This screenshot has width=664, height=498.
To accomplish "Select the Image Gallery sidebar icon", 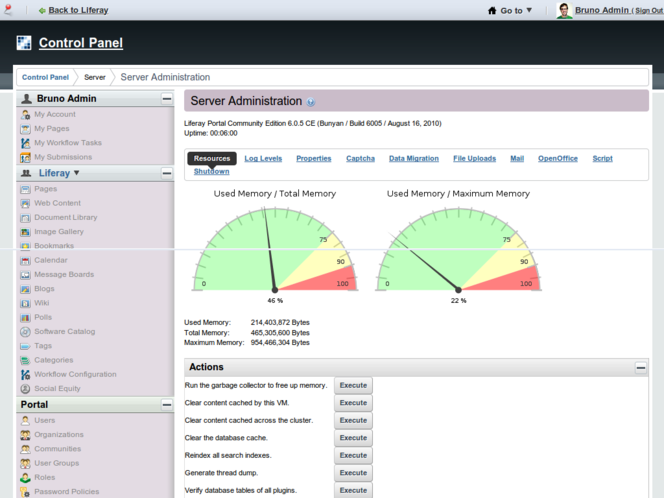I will [25, 231].
